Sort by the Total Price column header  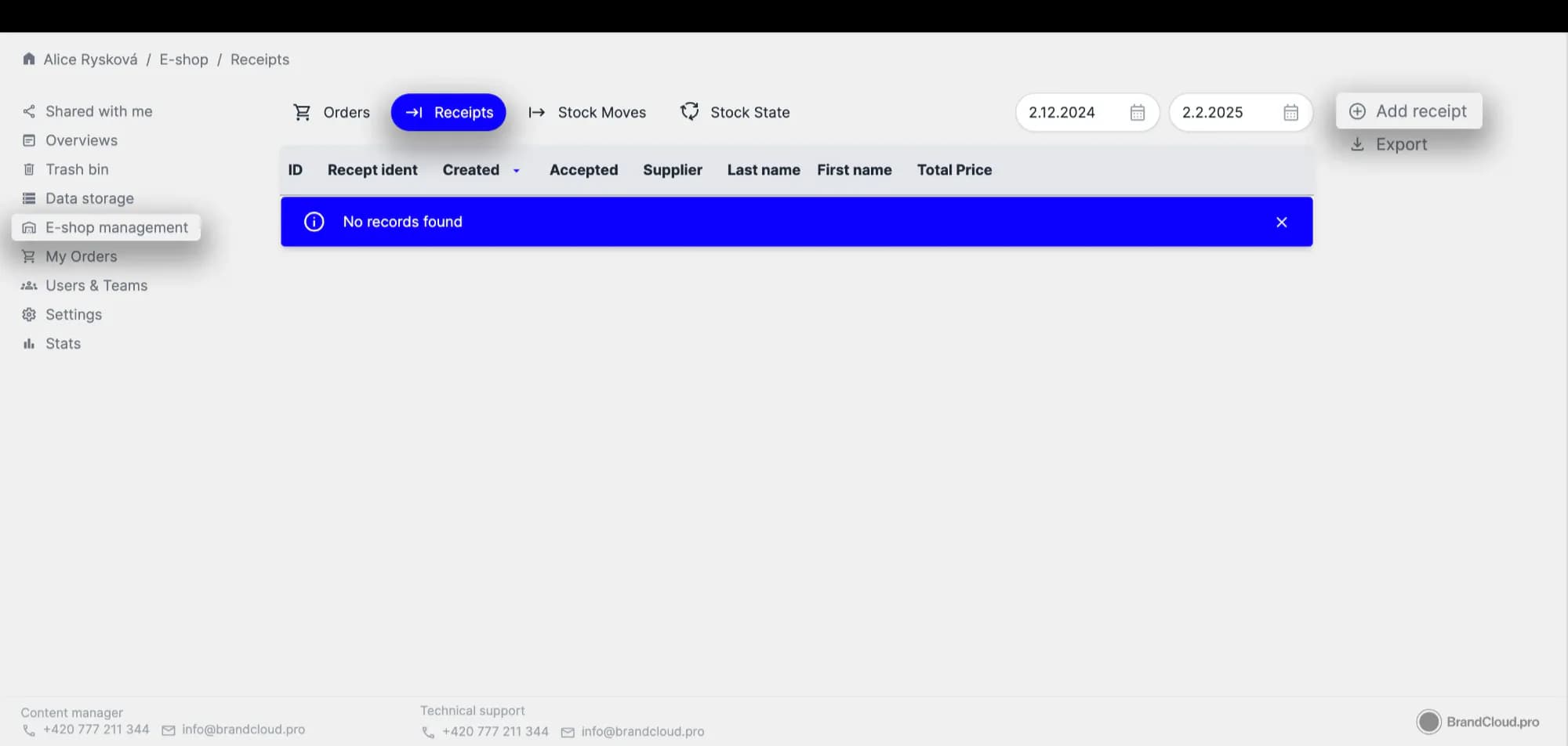[x=954, y=170]
